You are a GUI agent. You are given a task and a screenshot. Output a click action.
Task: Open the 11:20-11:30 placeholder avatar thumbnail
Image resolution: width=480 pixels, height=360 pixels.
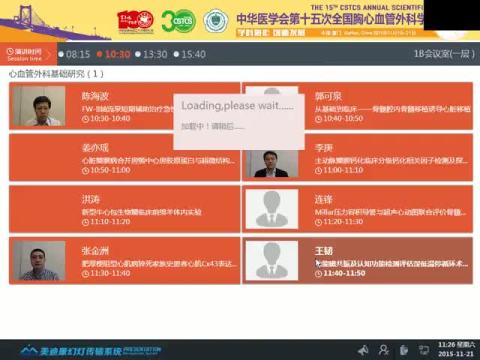pos(272,209)
